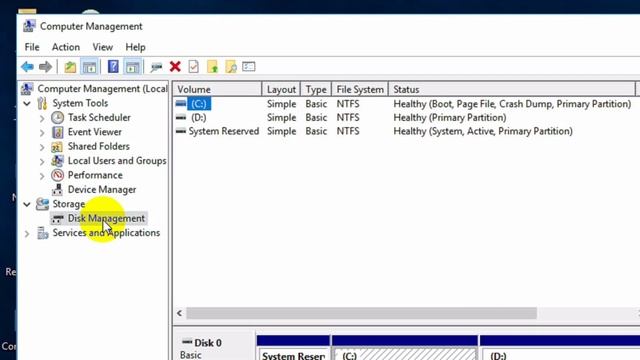Collapse the Storage tree node
The image size is (640, 360).
[x=27, y=204]
